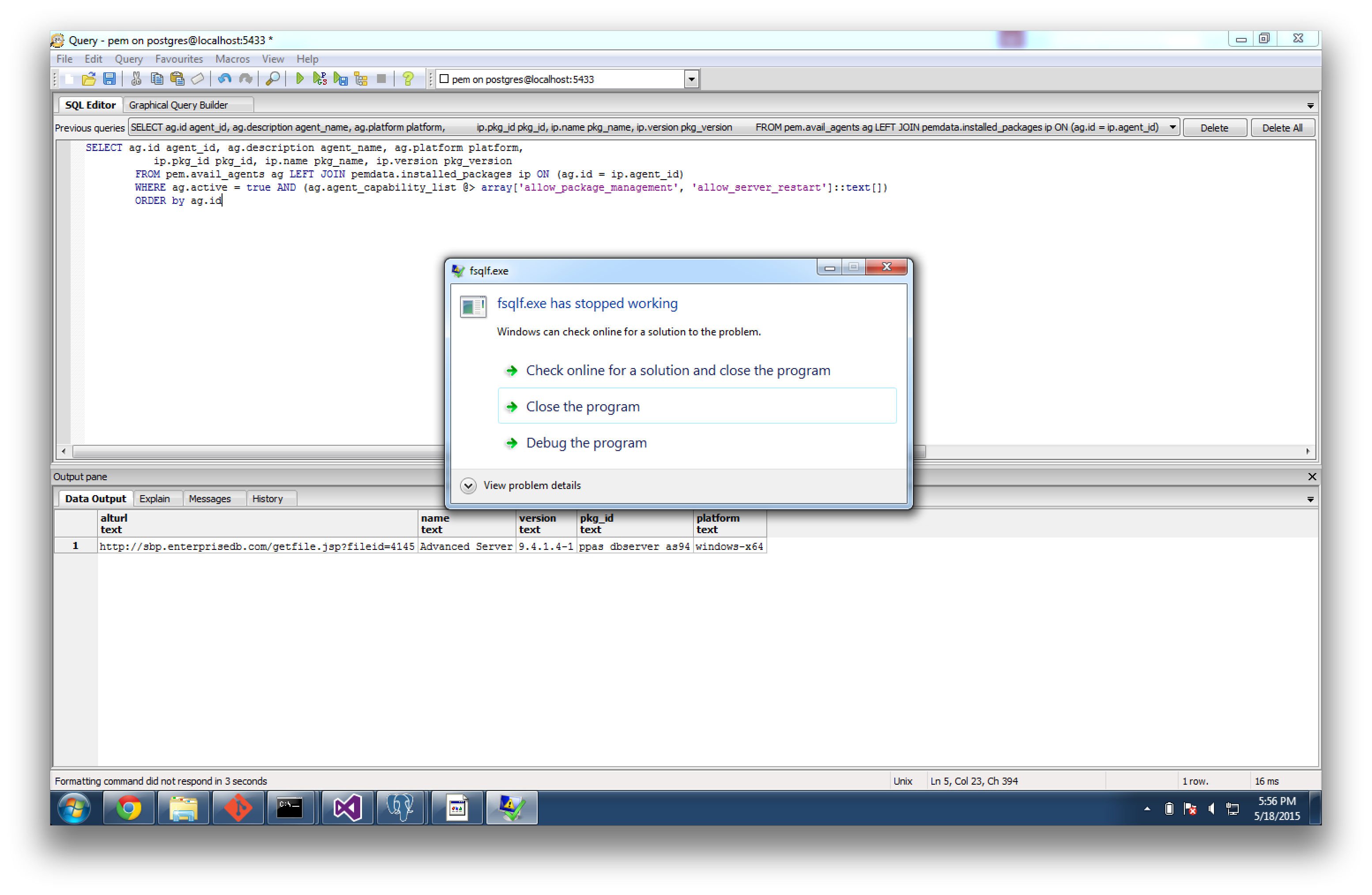The image size is (1372, 895).
Task: Click the Help question mark icon
Action: point(408,79)
